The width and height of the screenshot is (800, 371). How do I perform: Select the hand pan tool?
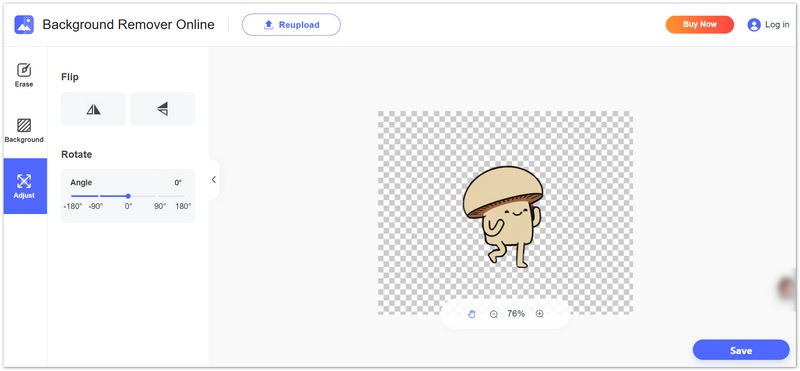pyautogui.click(x=471, y=314)
